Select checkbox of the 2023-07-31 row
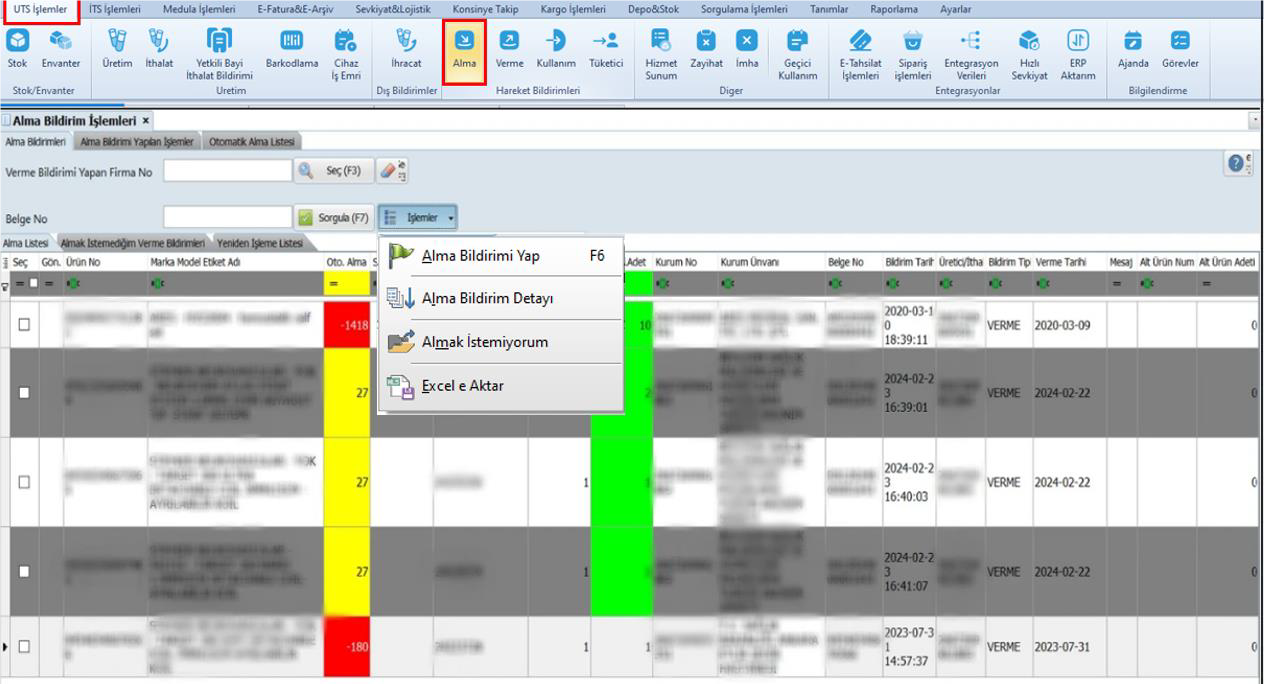Image resolution: width=1264 pixels, height=684 pixels. 24,647
